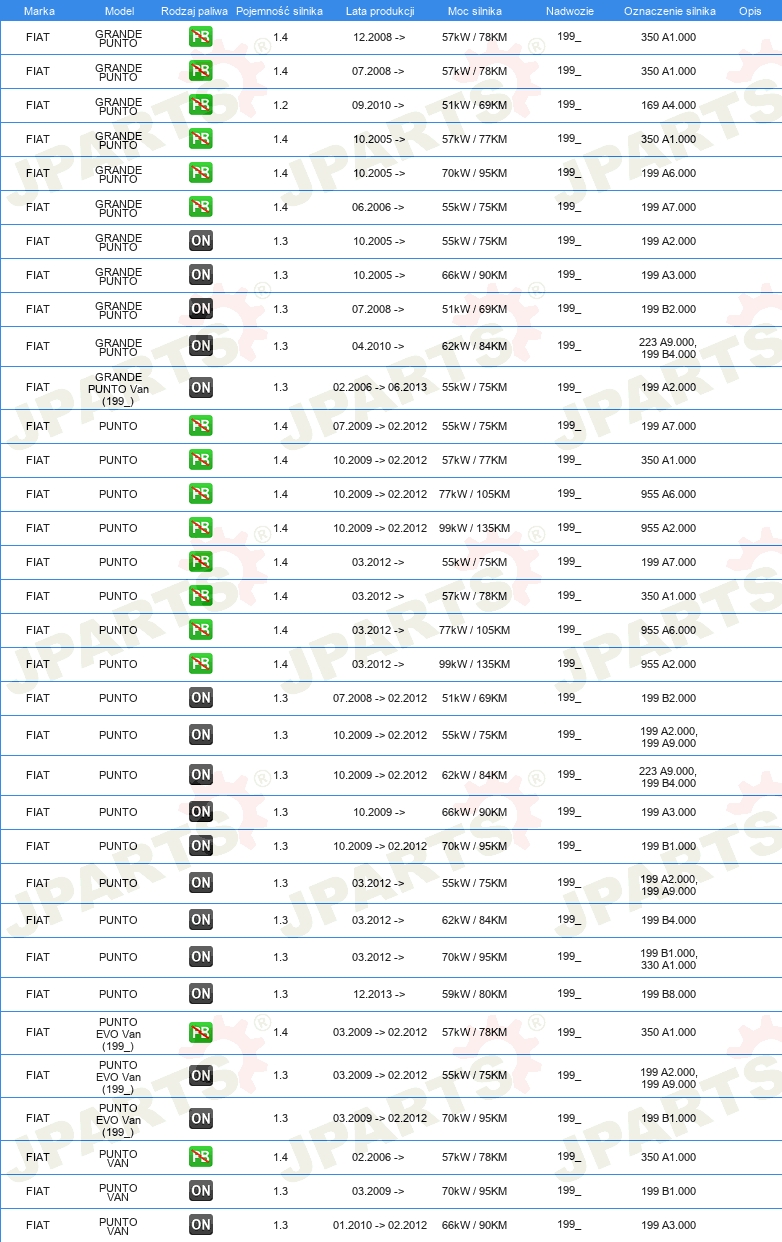Click the Nadwozie column header

[x=570, y=11]
